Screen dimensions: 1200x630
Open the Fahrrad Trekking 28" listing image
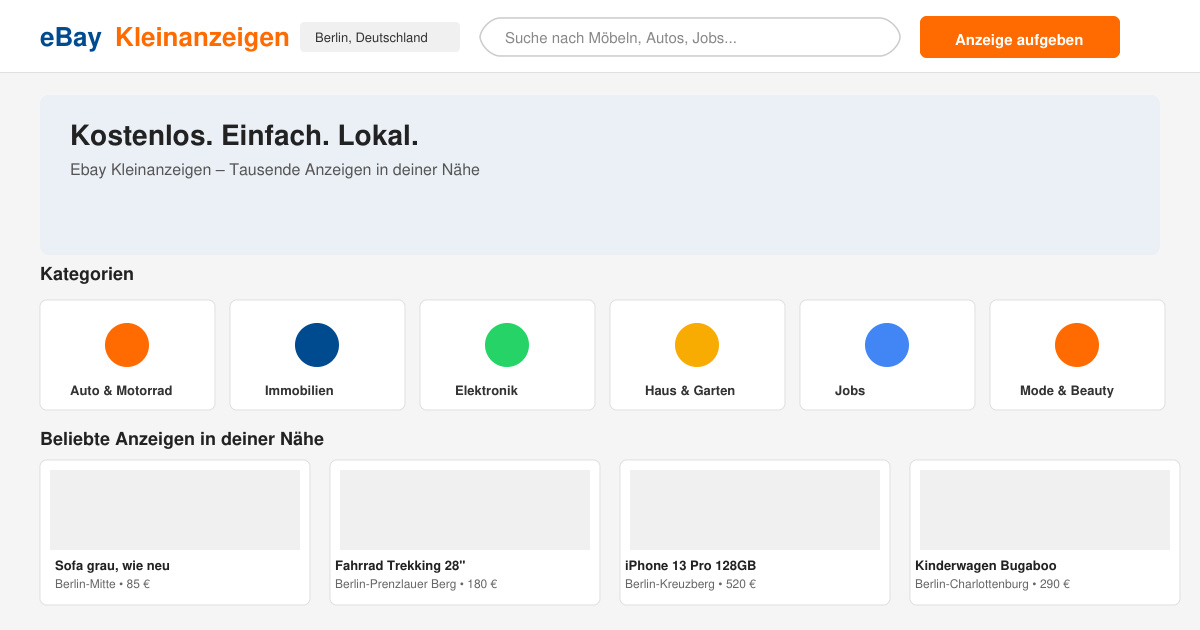[x=465, y=510]
